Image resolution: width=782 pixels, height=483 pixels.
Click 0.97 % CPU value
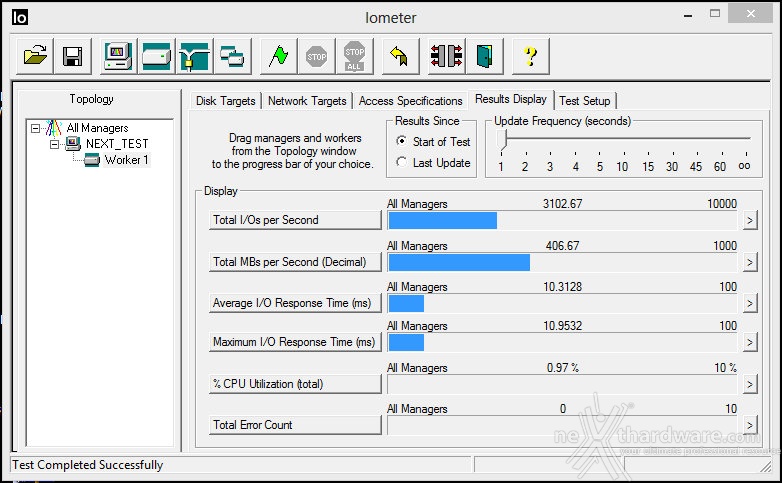pos(562,368)
